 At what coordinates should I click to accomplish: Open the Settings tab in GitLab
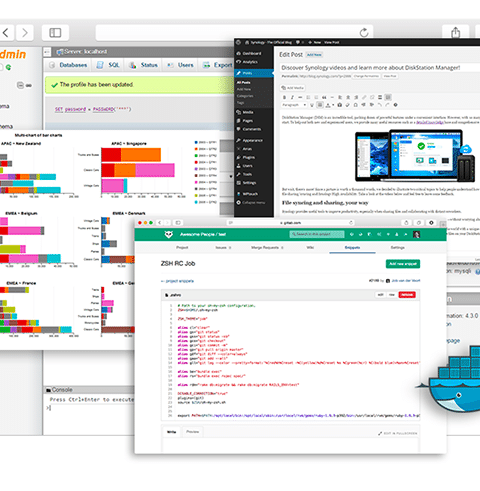(397, 247)
